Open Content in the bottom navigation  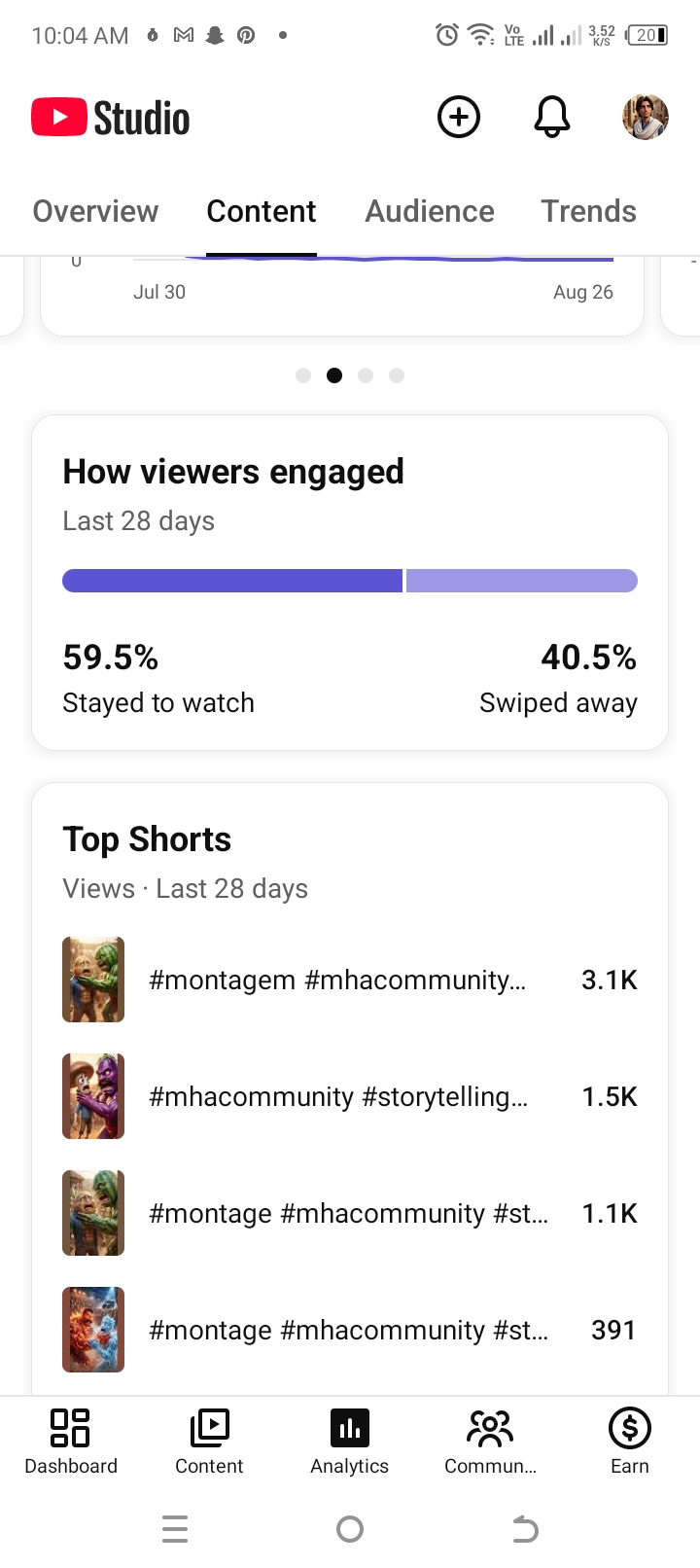209,1443
